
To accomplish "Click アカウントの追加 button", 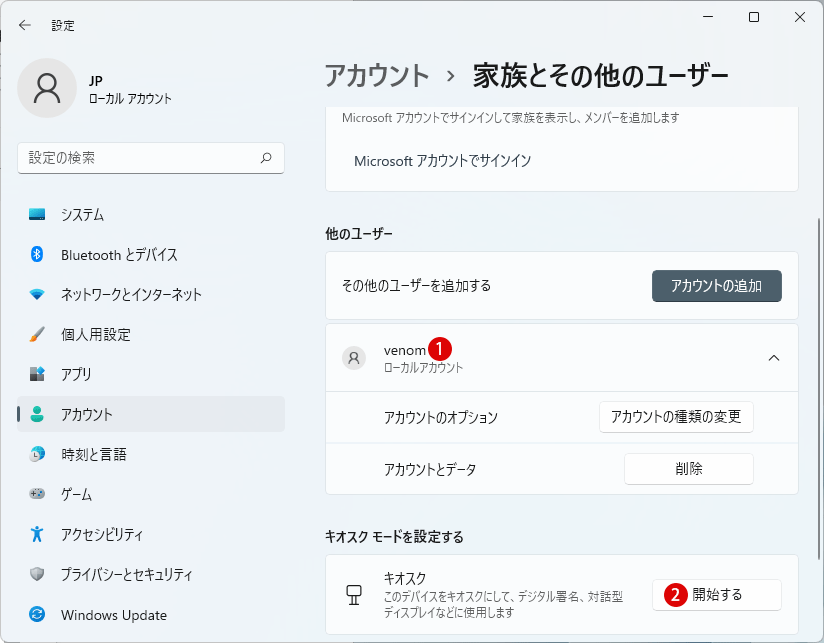I will pos(716,286).
